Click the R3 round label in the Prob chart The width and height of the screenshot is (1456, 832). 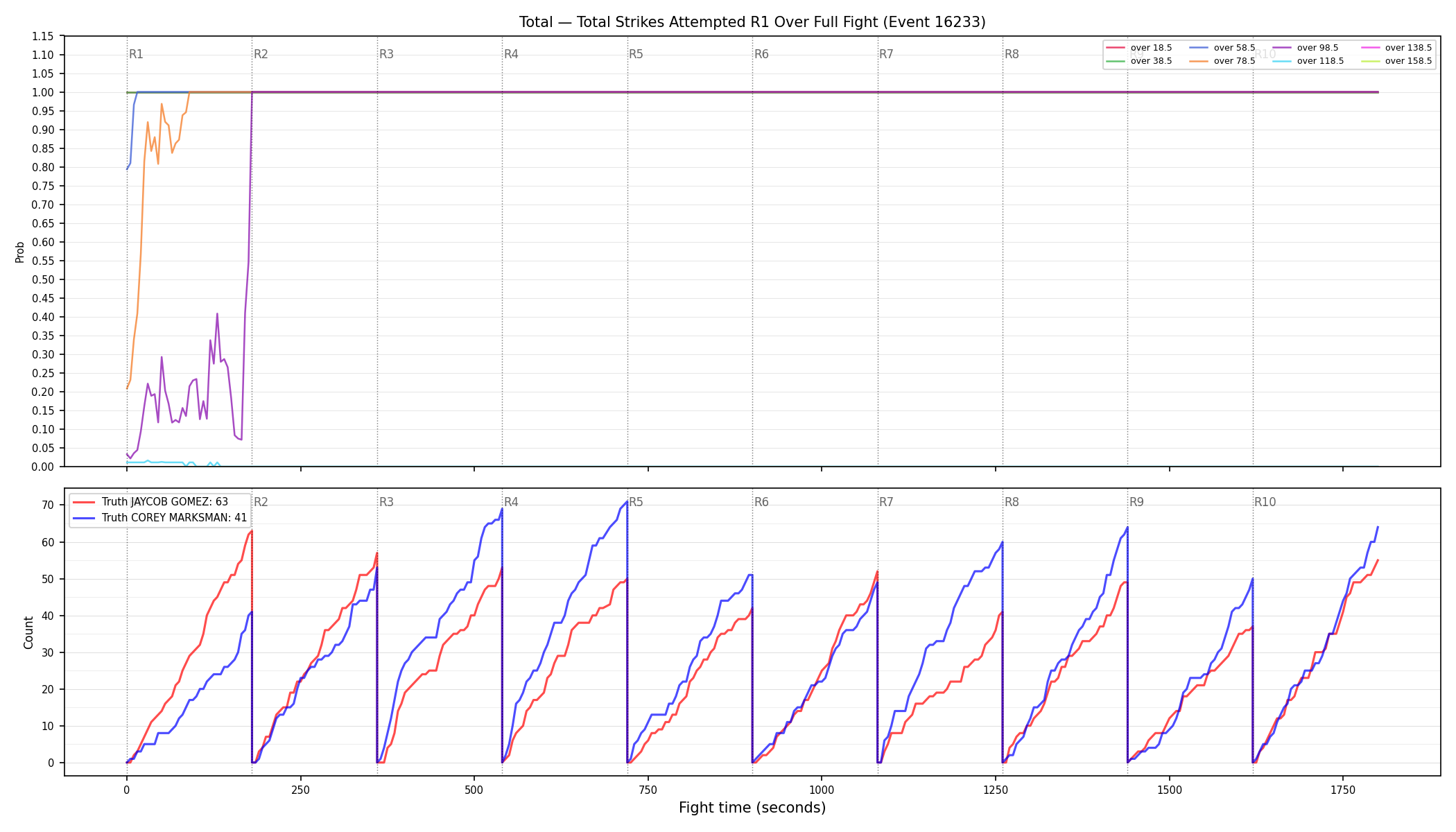(386, 54)
